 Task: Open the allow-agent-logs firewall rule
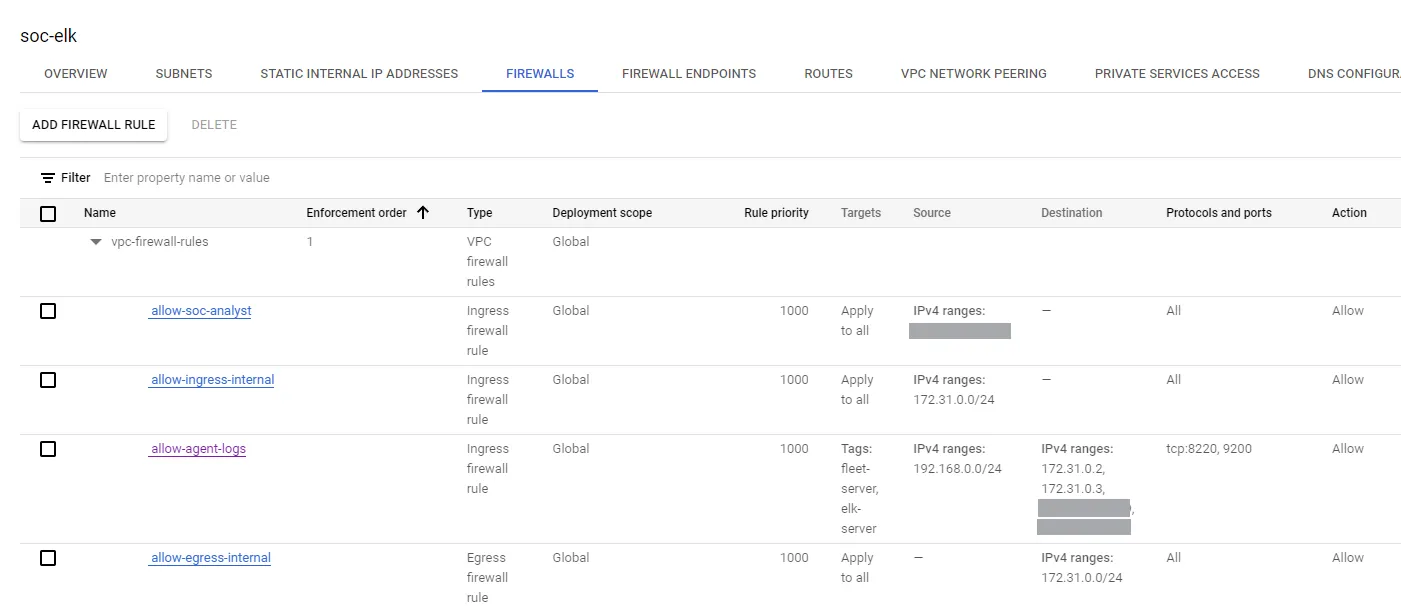(197, 448)
